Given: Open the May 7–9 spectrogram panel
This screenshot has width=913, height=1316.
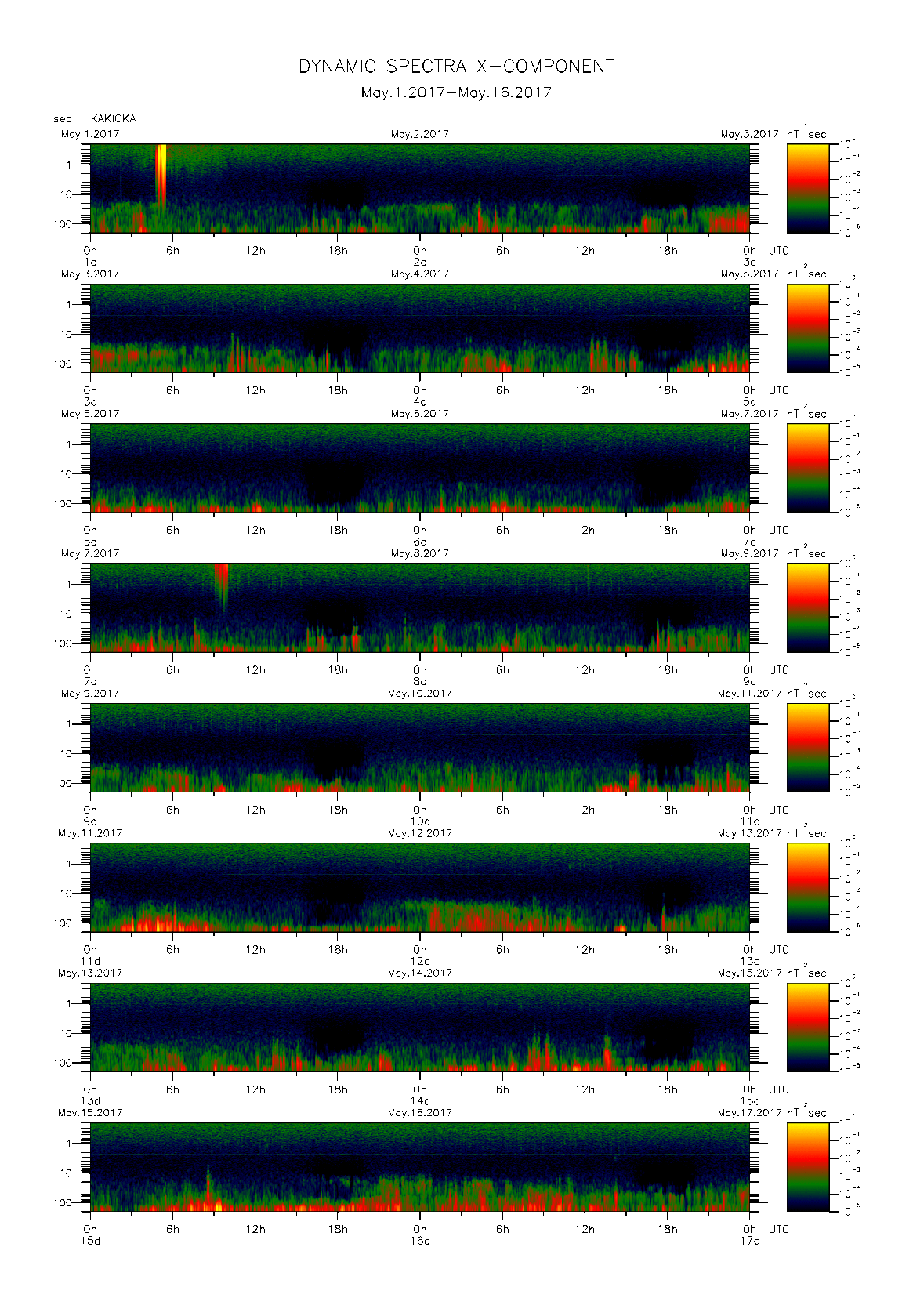Looking at the screenshot, I should tap(420, 607).
